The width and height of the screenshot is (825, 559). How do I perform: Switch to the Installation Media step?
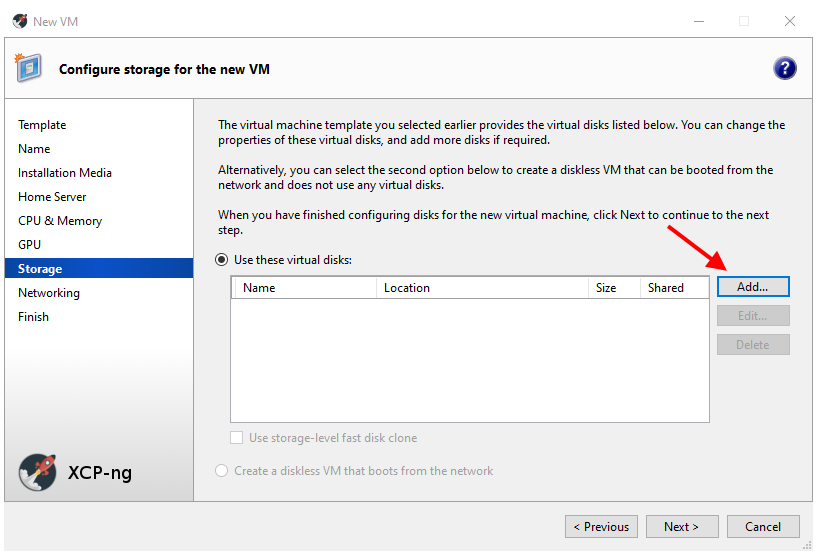[x=65, y=173]
